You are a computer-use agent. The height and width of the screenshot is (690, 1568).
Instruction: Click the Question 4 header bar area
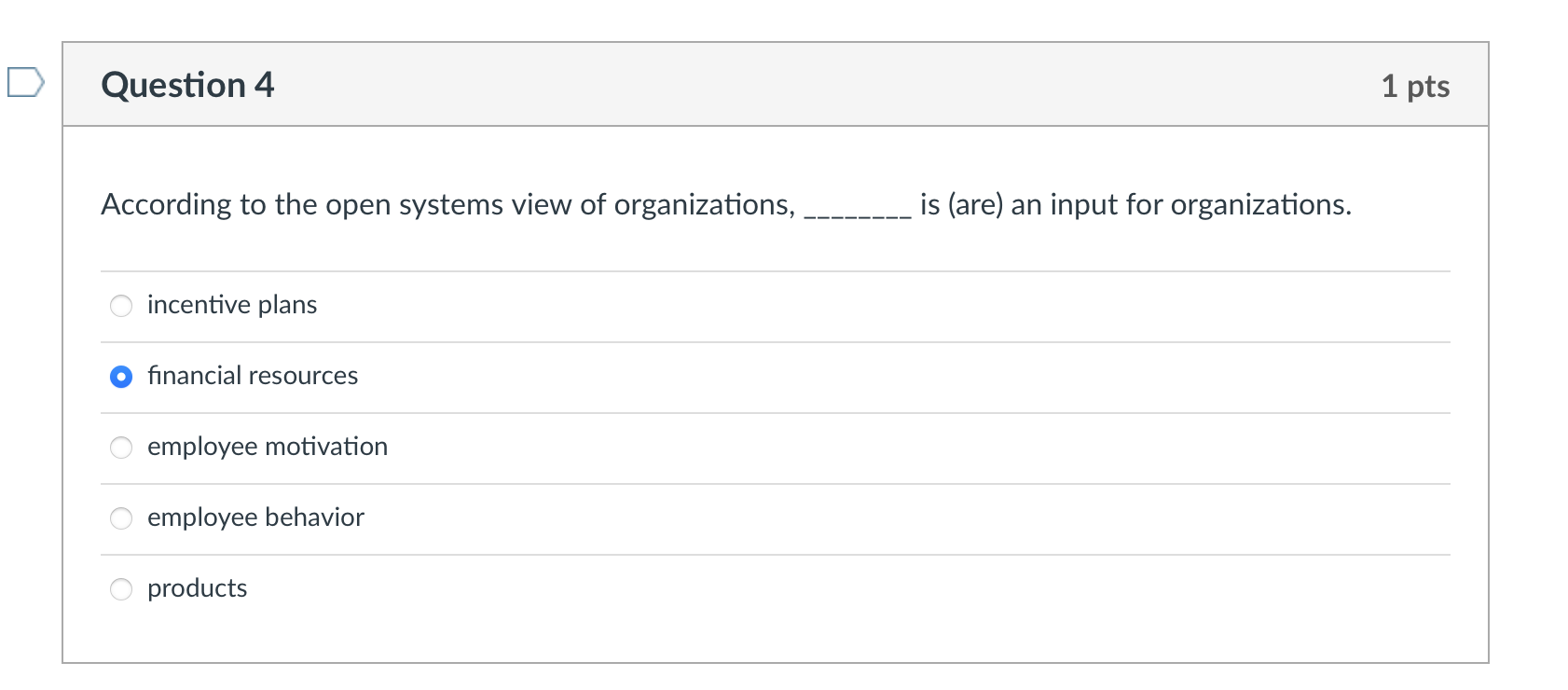772,85
